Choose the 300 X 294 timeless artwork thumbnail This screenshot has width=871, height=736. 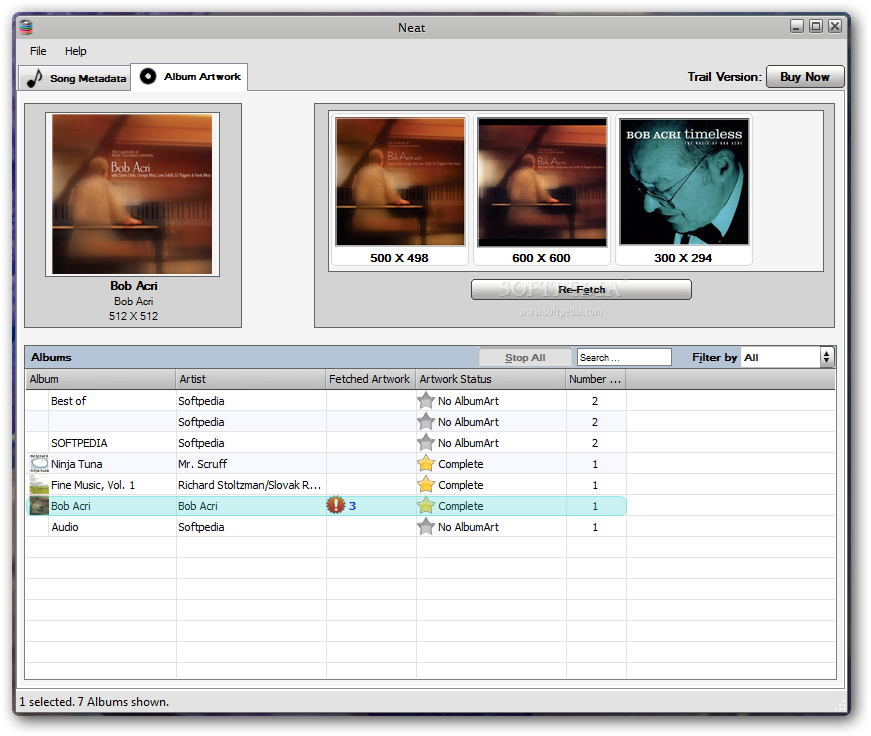coord(684,190)
